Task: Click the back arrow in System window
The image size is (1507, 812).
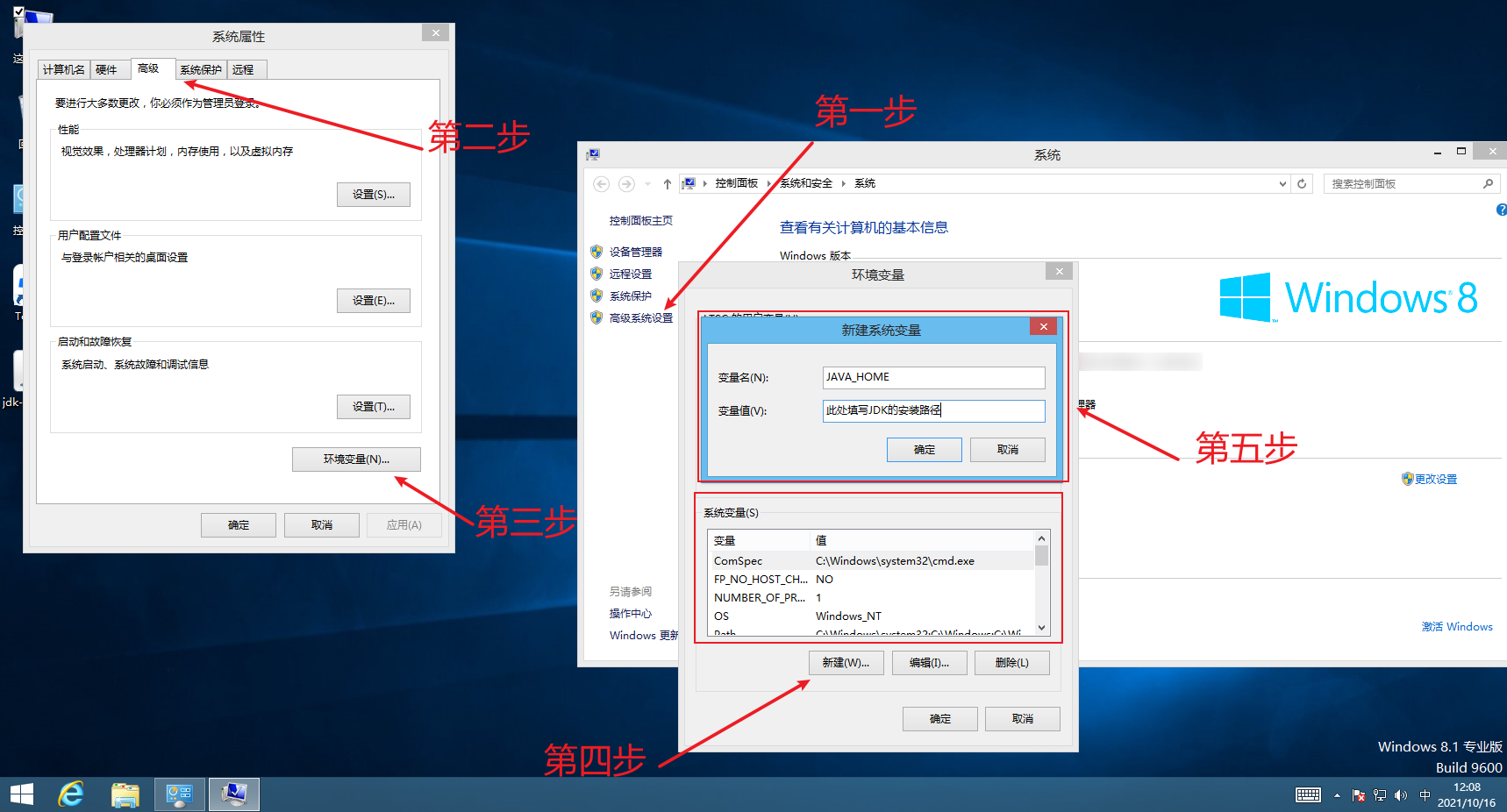Action: click(x=601, y=184)
